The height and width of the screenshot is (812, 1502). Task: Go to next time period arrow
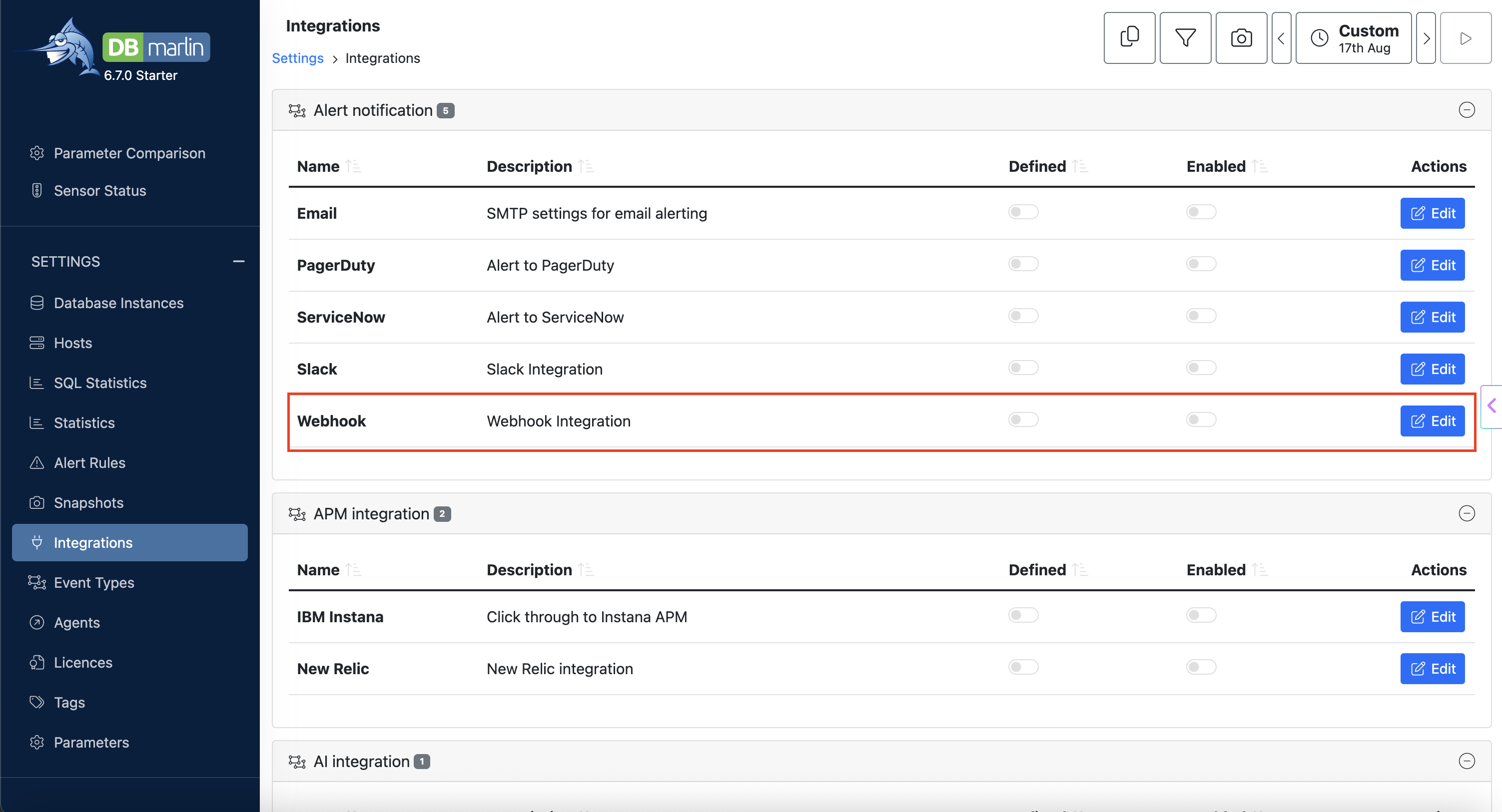tap(1426, 38)
